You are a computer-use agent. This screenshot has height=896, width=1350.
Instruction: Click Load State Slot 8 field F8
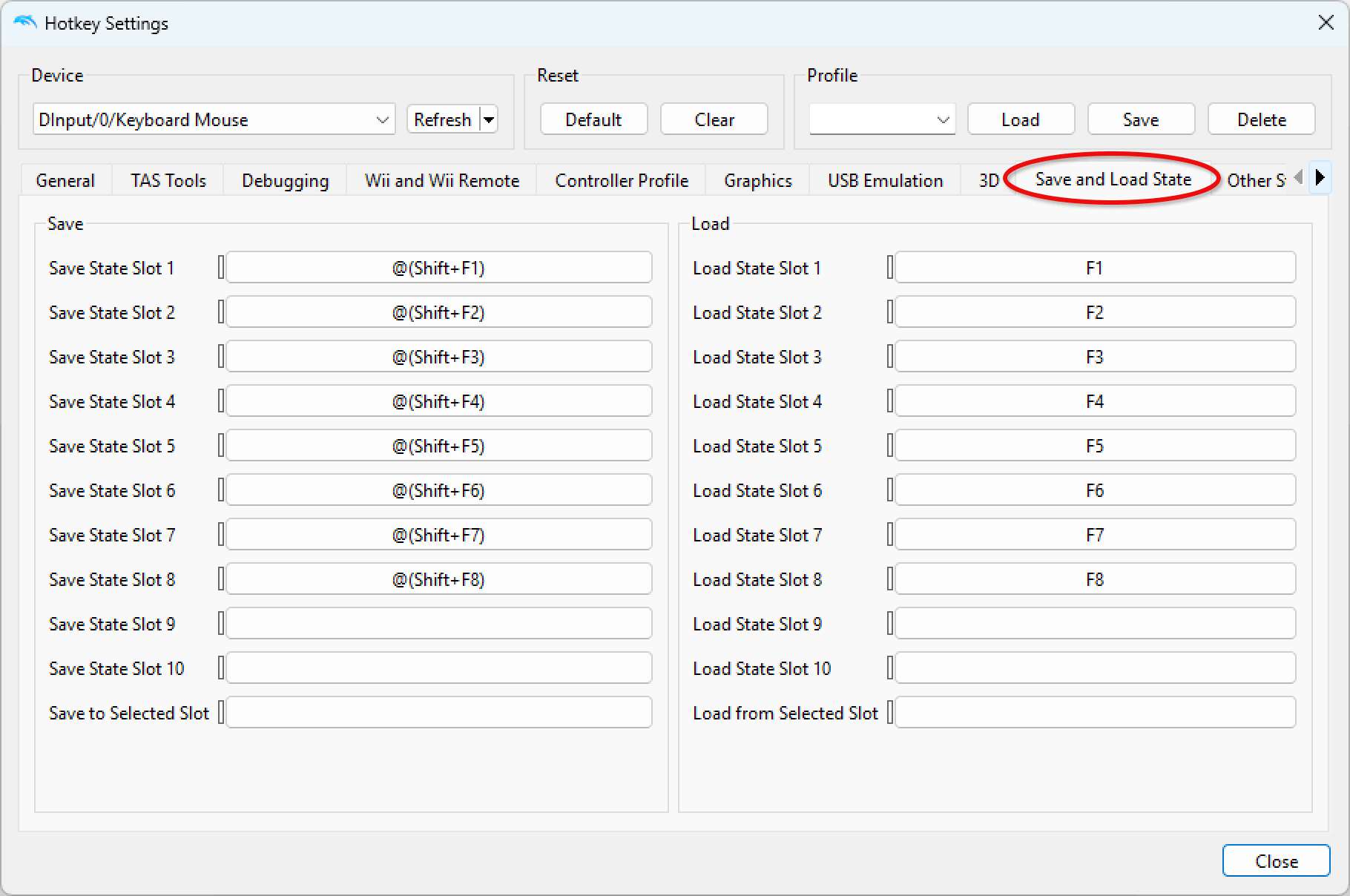pyautogui.click(x=1096, y=579)
